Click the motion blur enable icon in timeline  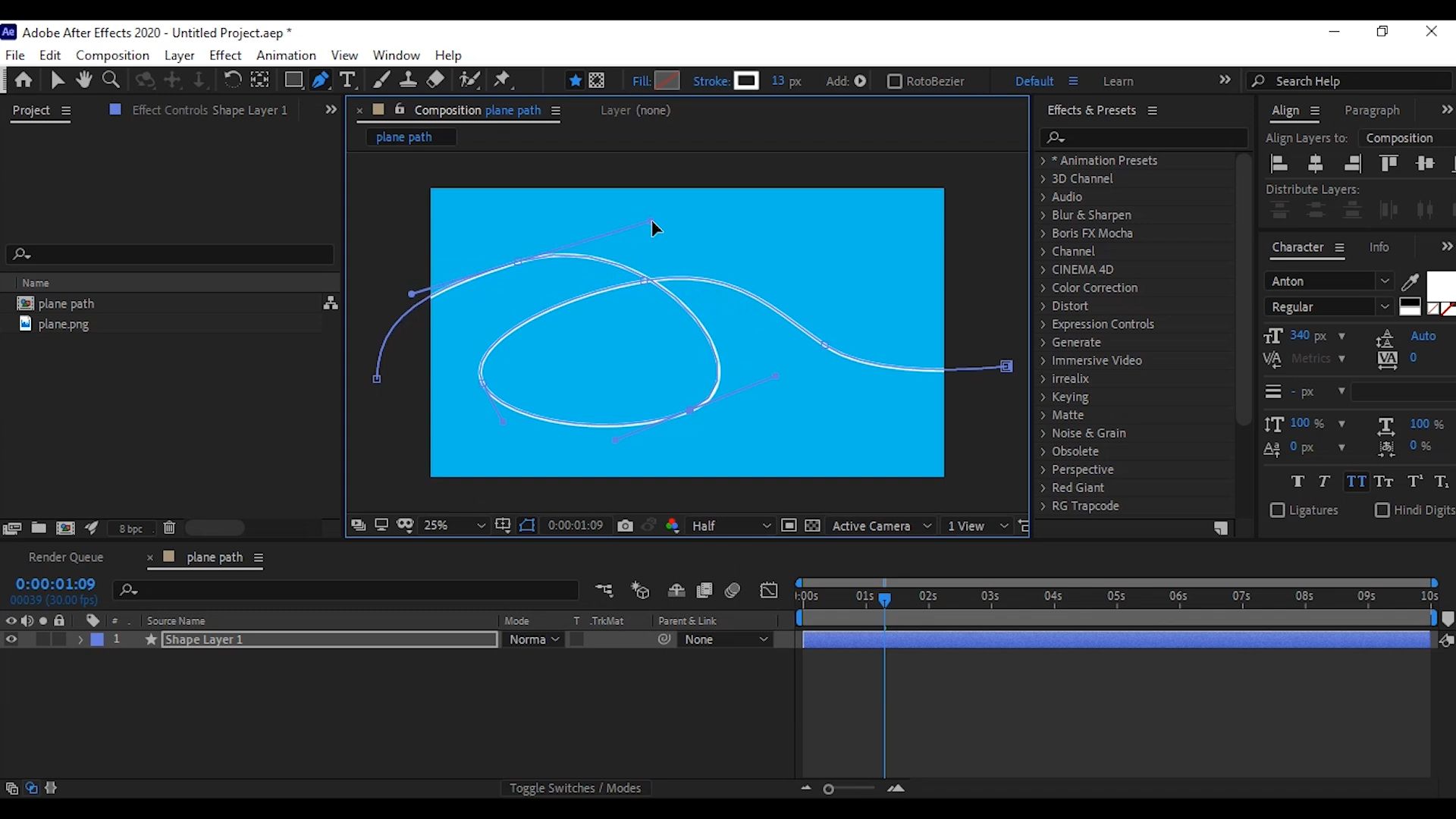(x=733, y=591)
